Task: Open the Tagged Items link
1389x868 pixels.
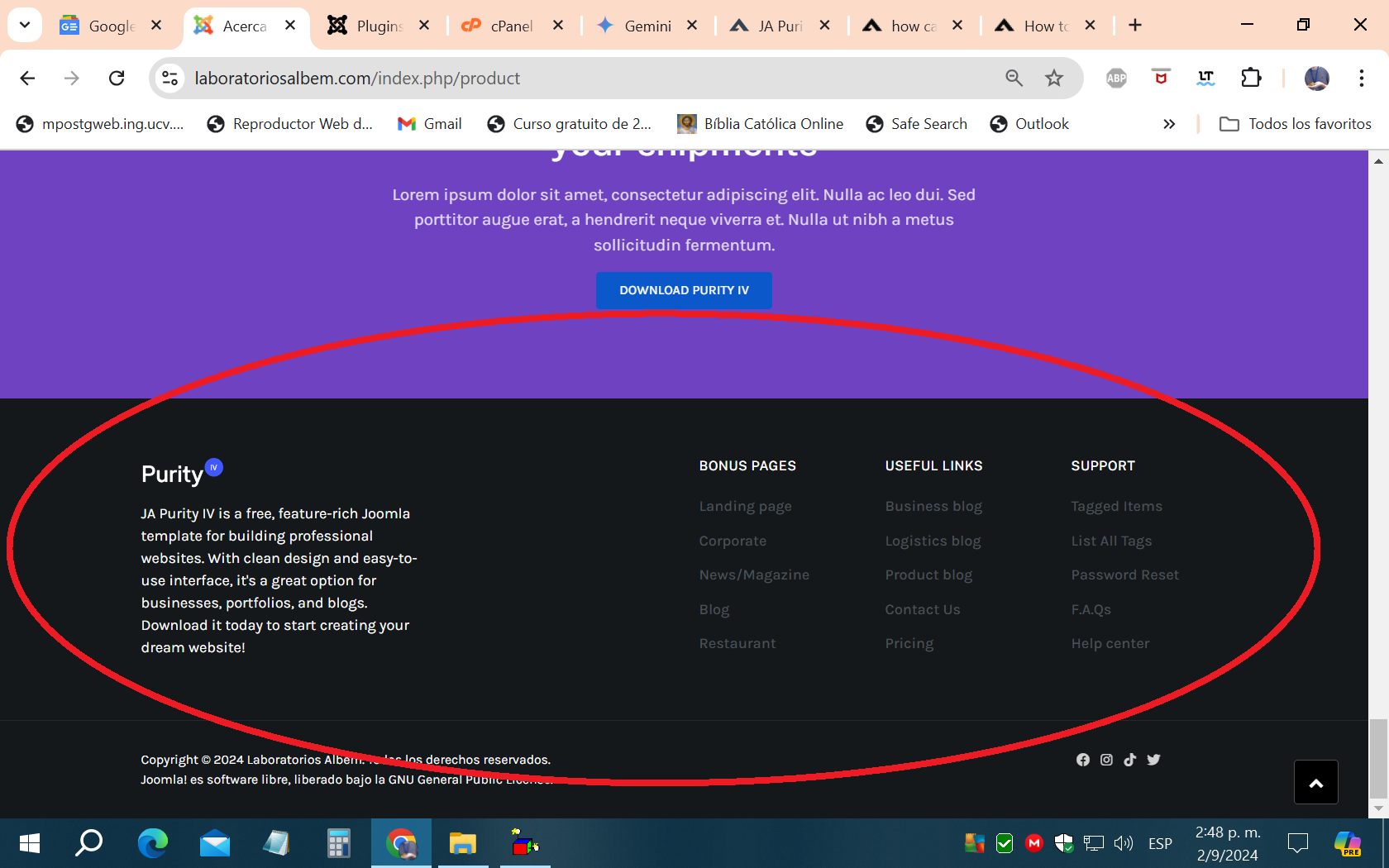Action: pyautogui.click(x=1116, y=506)
